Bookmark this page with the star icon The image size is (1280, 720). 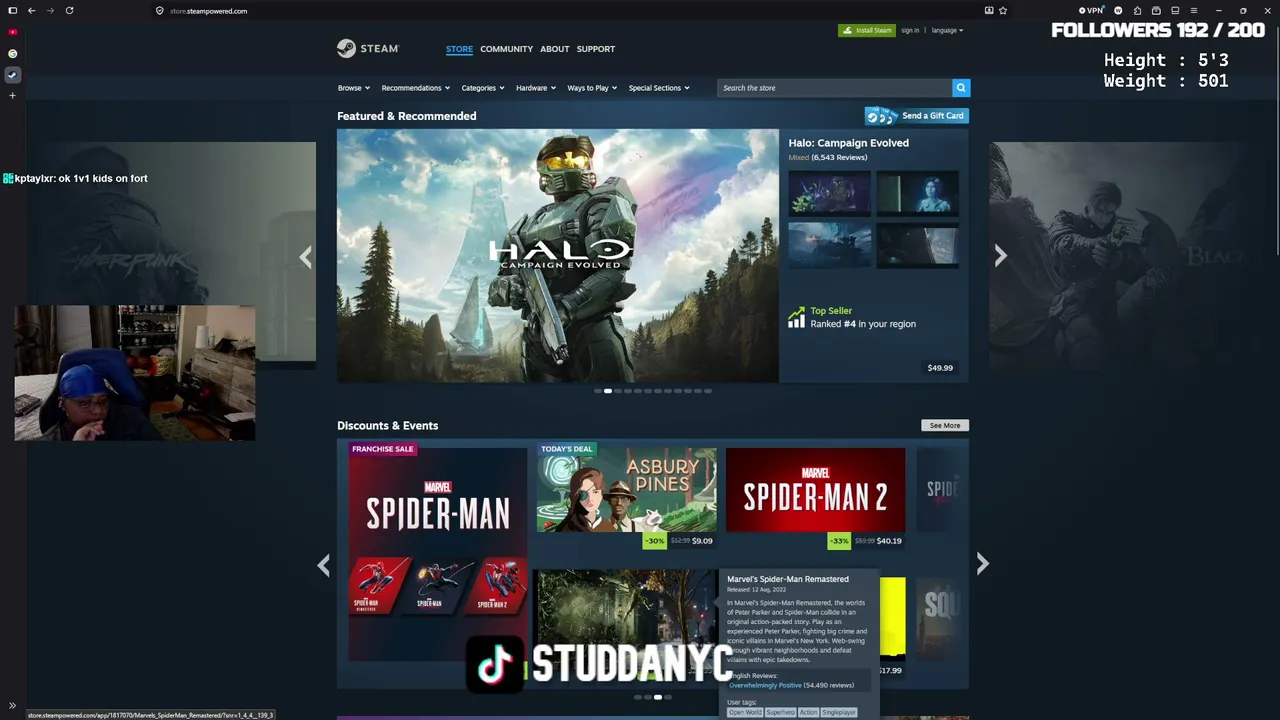[x=1003, y=11]
